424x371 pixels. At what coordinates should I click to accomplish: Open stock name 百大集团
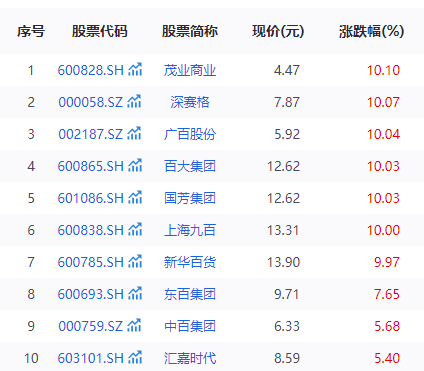click(190, 166)
